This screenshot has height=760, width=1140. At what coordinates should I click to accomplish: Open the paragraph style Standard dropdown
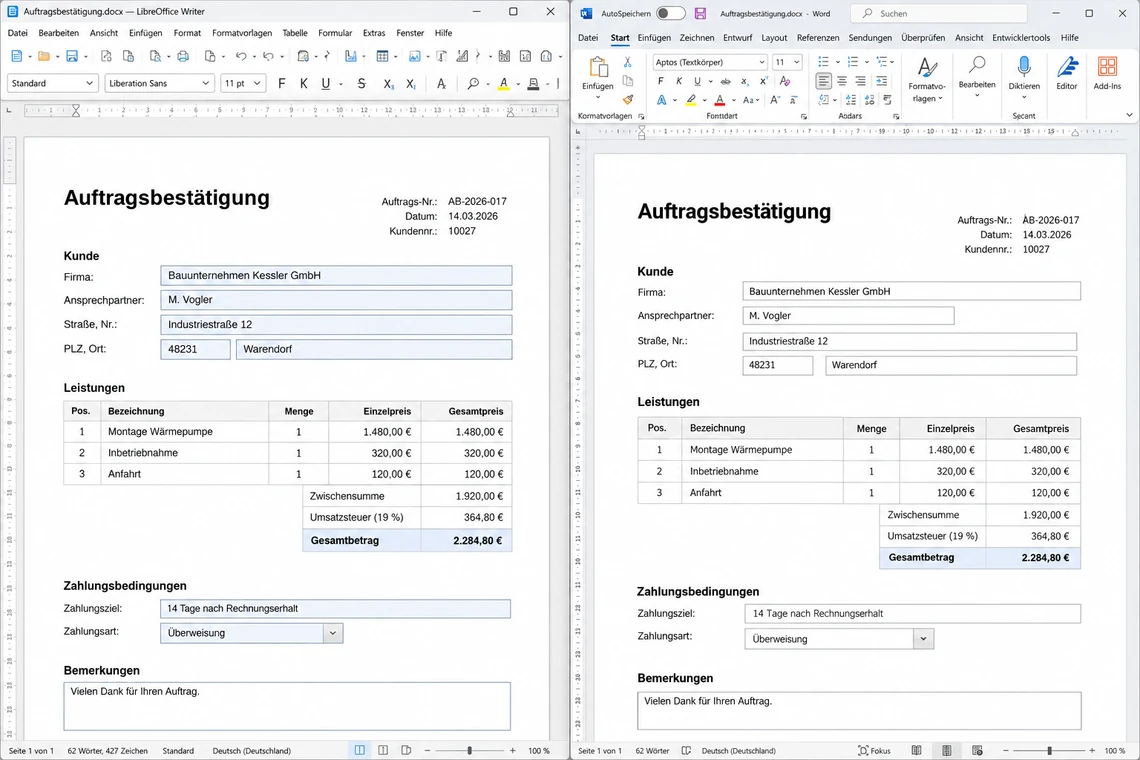[89, 84]
